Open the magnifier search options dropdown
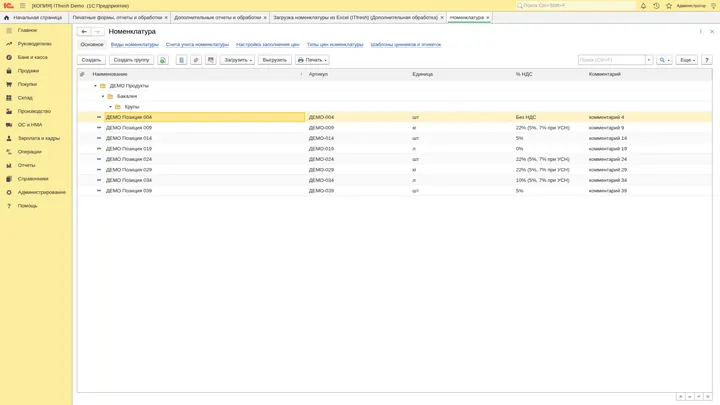 [x=664, y=60]
